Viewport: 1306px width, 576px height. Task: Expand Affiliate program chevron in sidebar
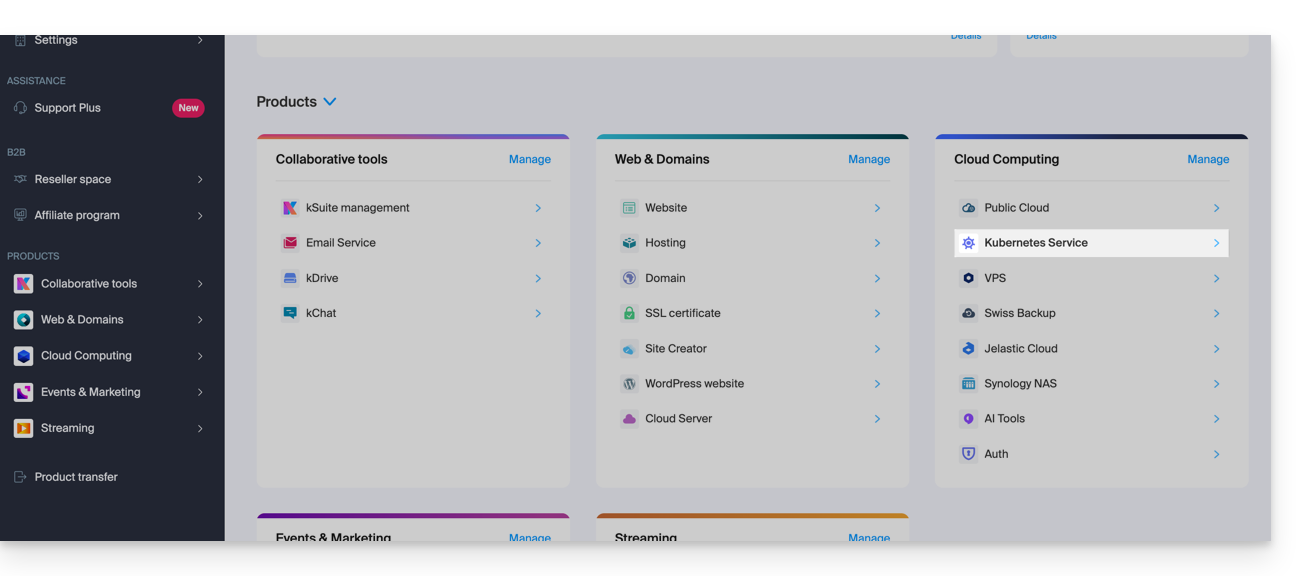[x=200, y=216]
